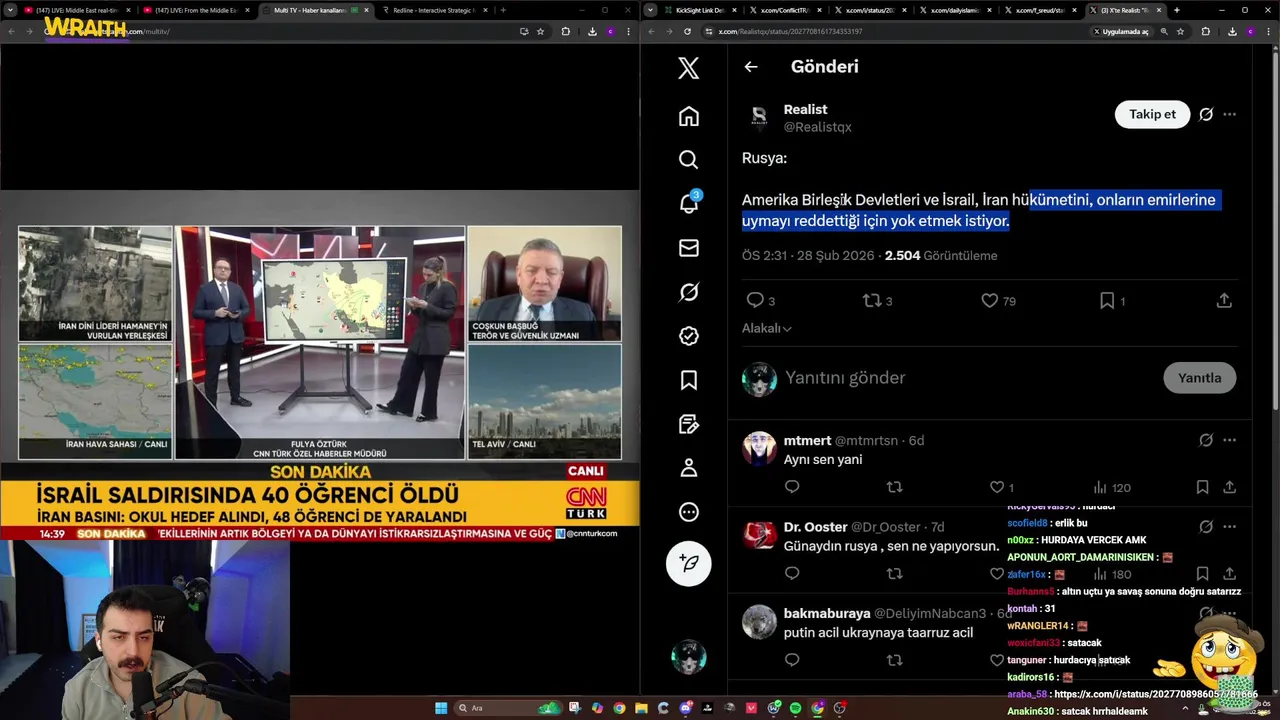The height and width of the screenshot is (720, 1280).
Task: Bookmark page with star in right browser
Action: click(x=1180, y=31)
